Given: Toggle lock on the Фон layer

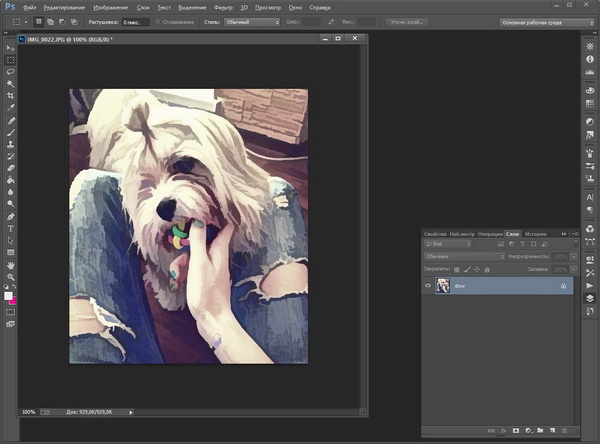Looking at the screenshot, I should click(564, 285).
